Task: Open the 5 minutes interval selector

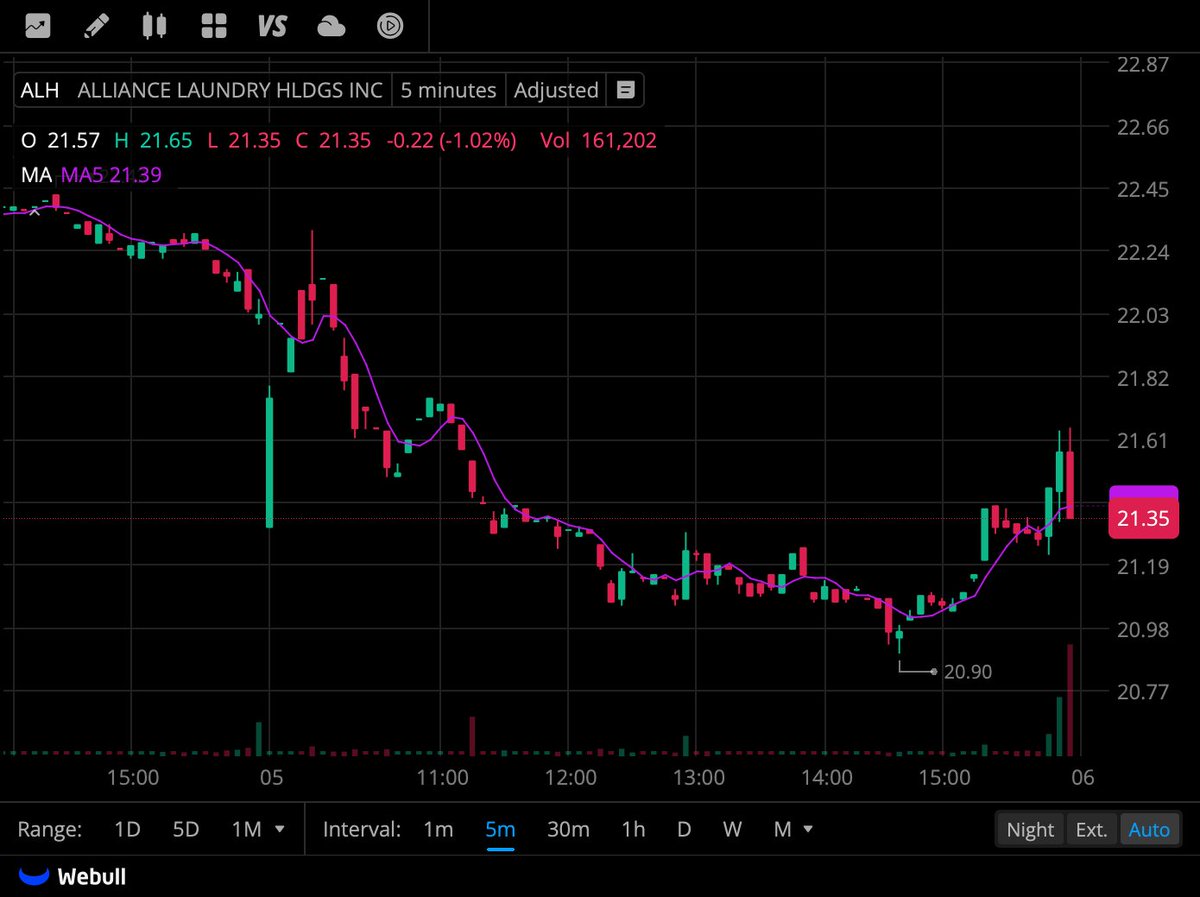Action: (449, 90)
